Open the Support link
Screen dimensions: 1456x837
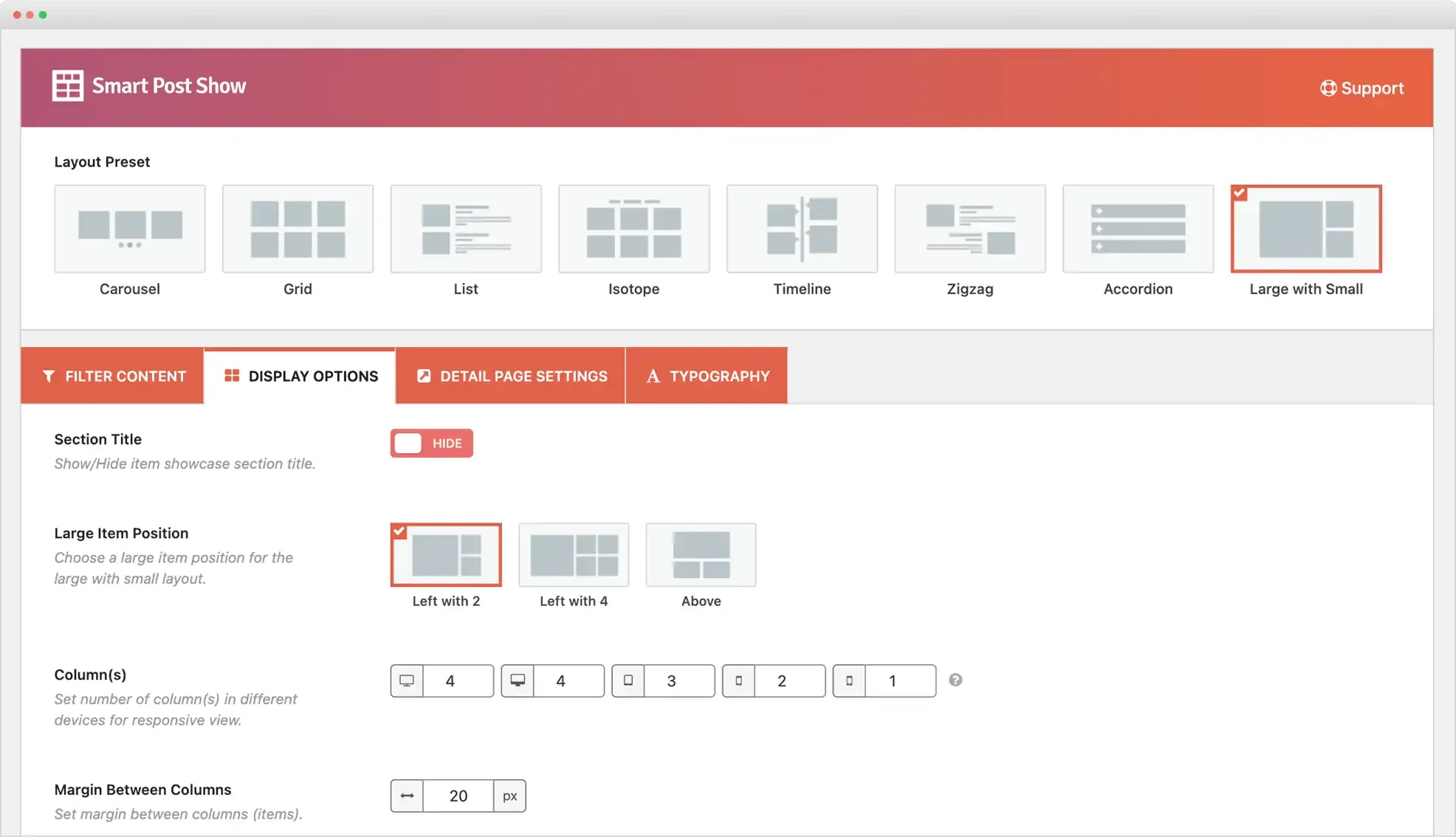click(1361, 88)
